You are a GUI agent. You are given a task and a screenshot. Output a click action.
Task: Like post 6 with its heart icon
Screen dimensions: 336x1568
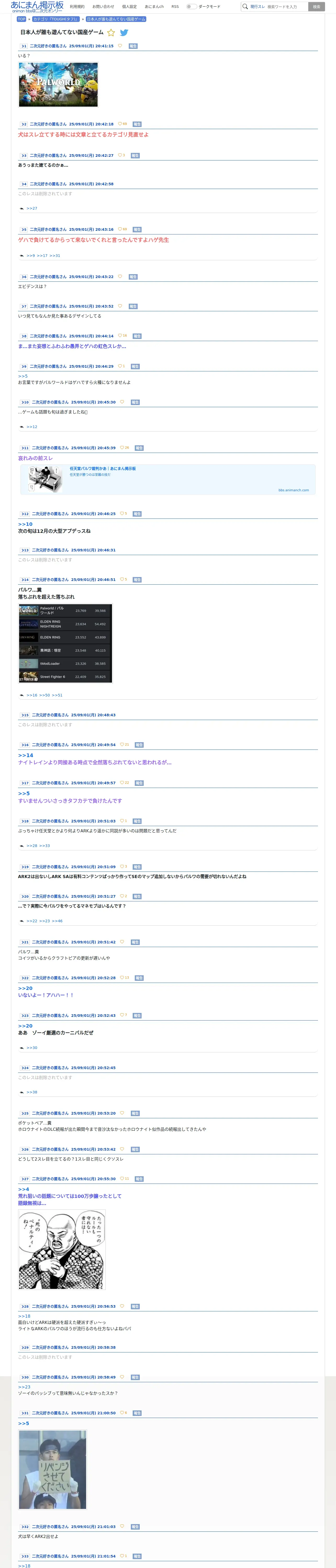click(120, 276)
